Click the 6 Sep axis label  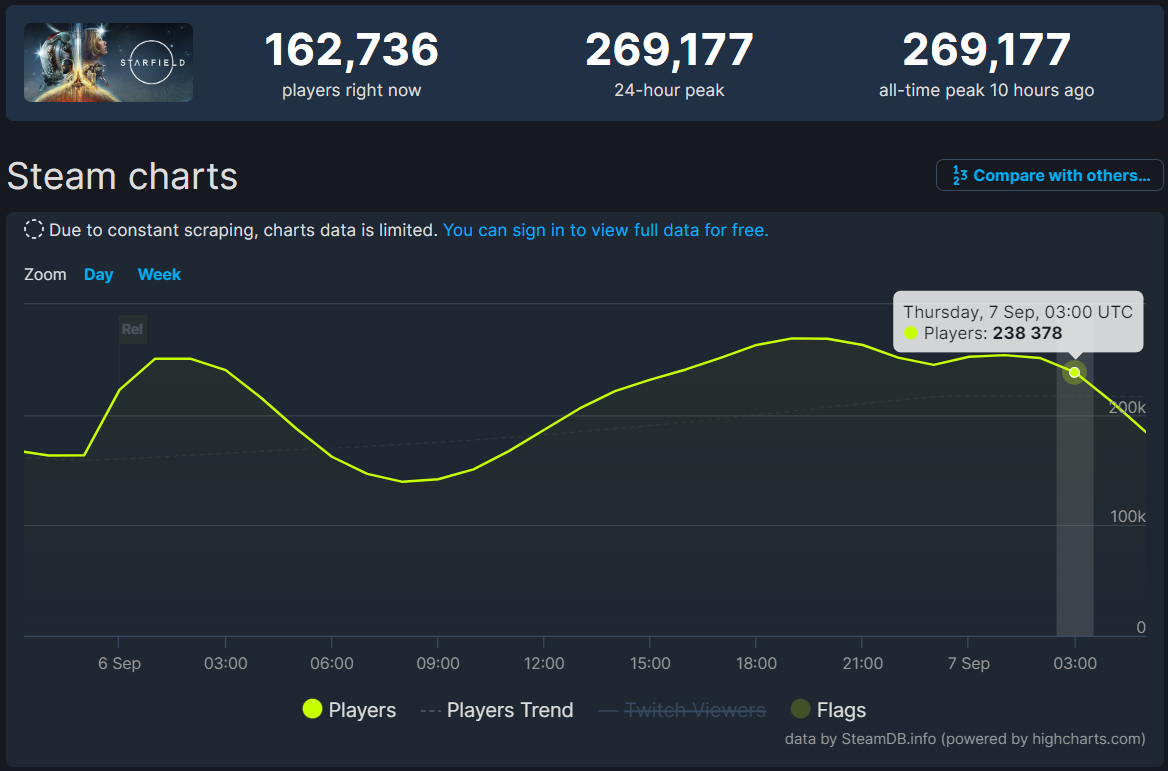click(119, 663)
